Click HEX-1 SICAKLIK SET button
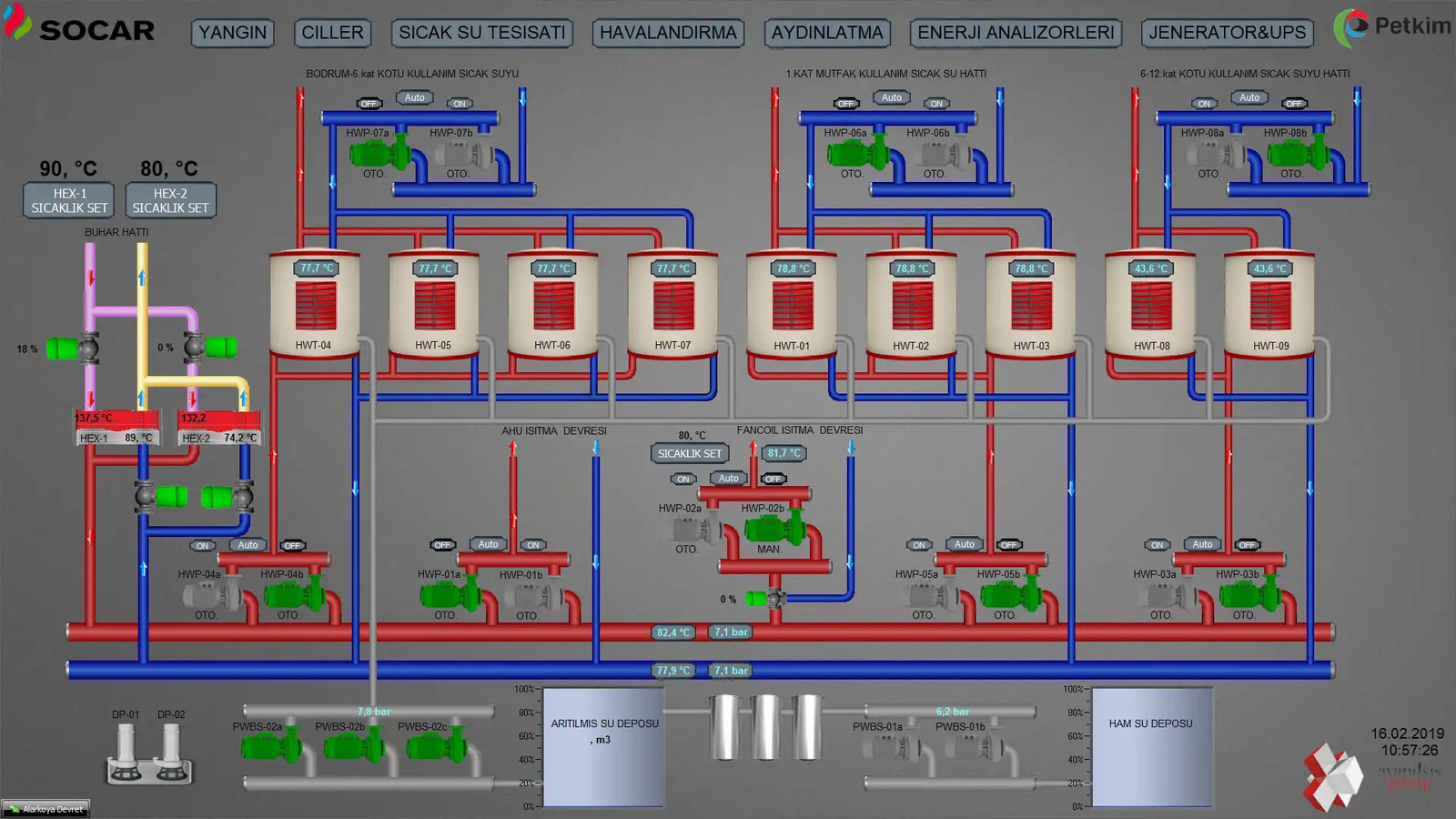This screenshot has width=1456, height=819. pos(69,200)
